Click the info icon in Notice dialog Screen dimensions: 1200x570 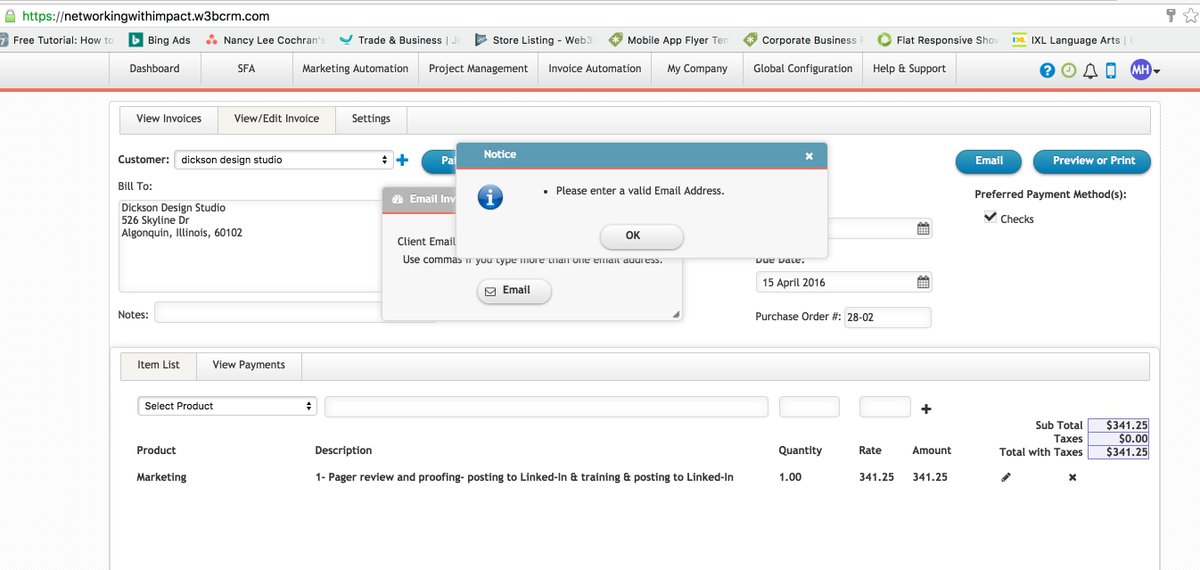click(x=489, y=196)
